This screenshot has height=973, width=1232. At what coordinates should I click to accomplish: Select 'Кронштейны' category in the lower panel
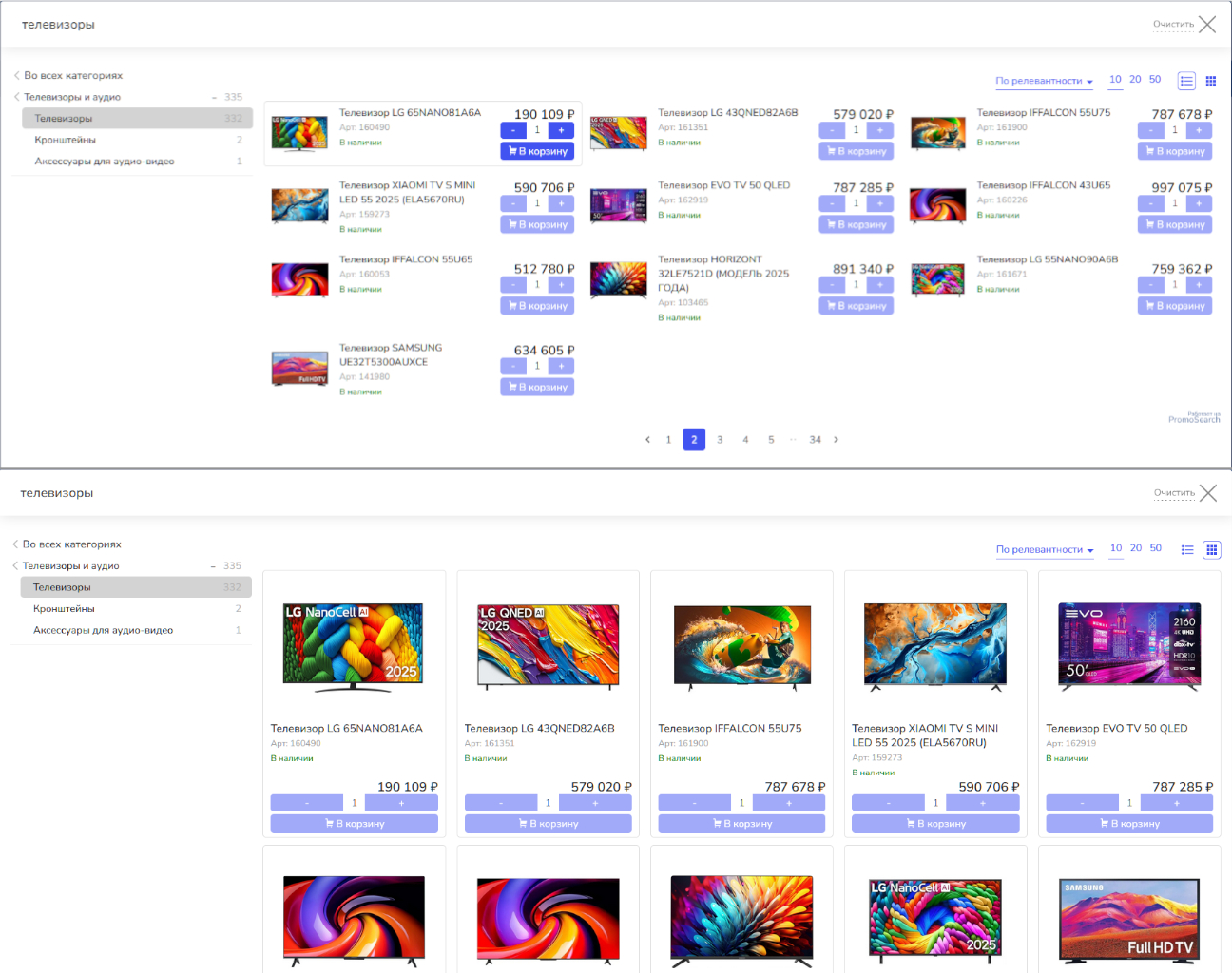tap(64, 609)
